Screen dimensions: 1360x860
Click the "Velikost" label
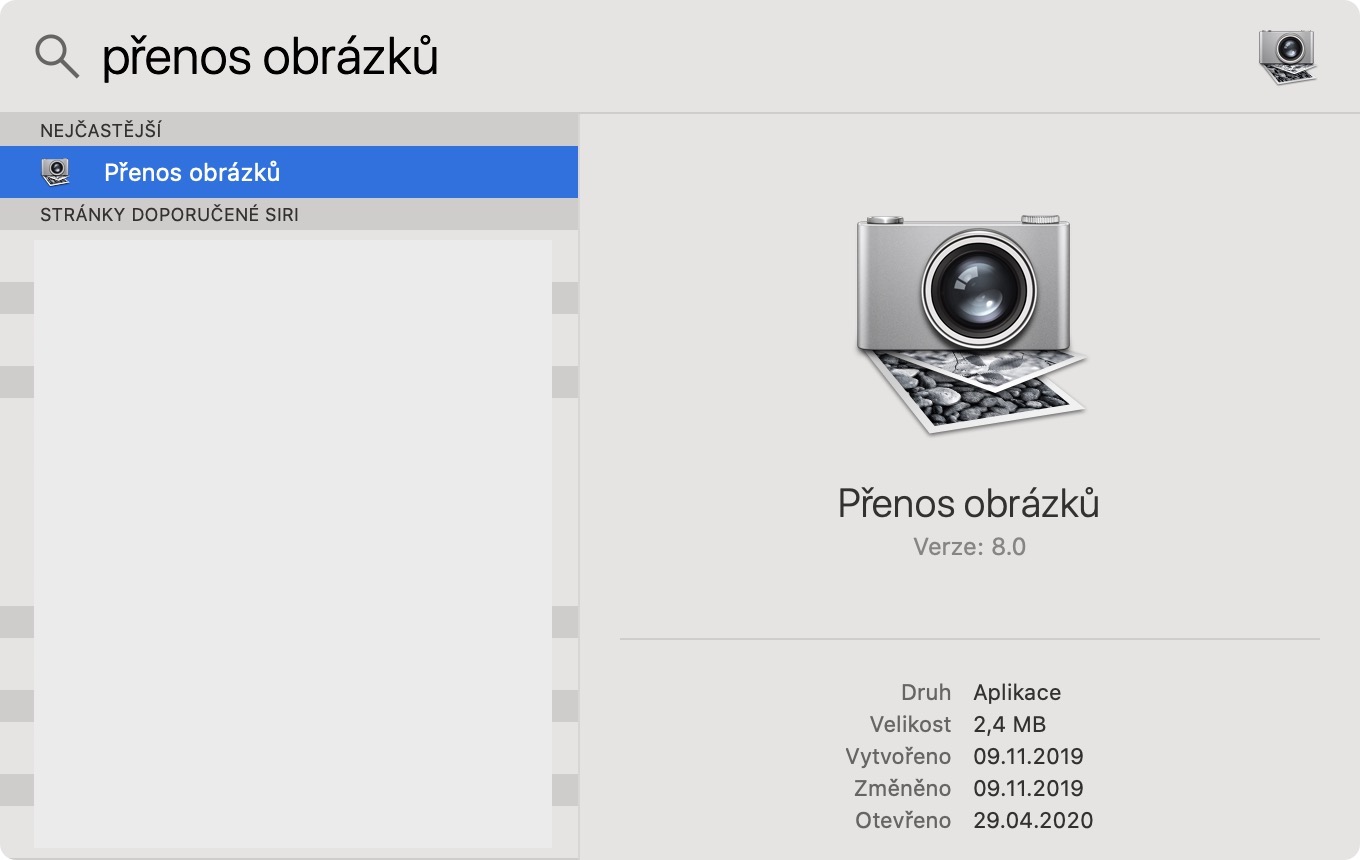pyautogui.click(x=910, y=724)
